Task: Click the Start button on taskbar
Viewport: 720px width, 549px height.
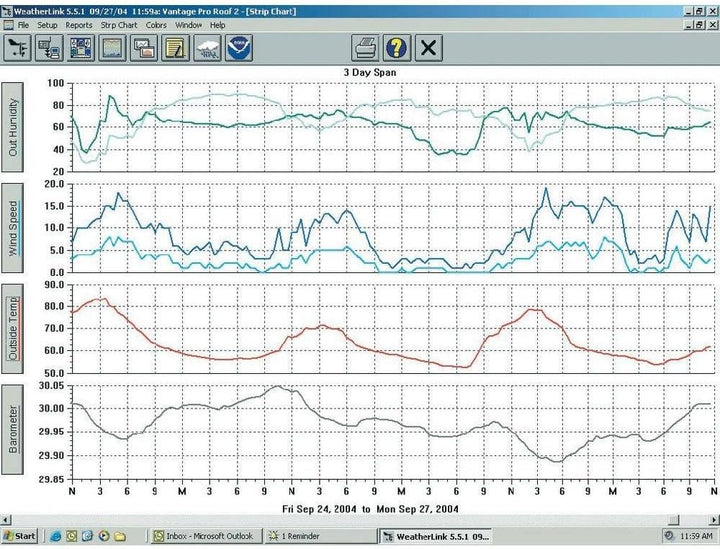Action: click(x=19, y=536)
